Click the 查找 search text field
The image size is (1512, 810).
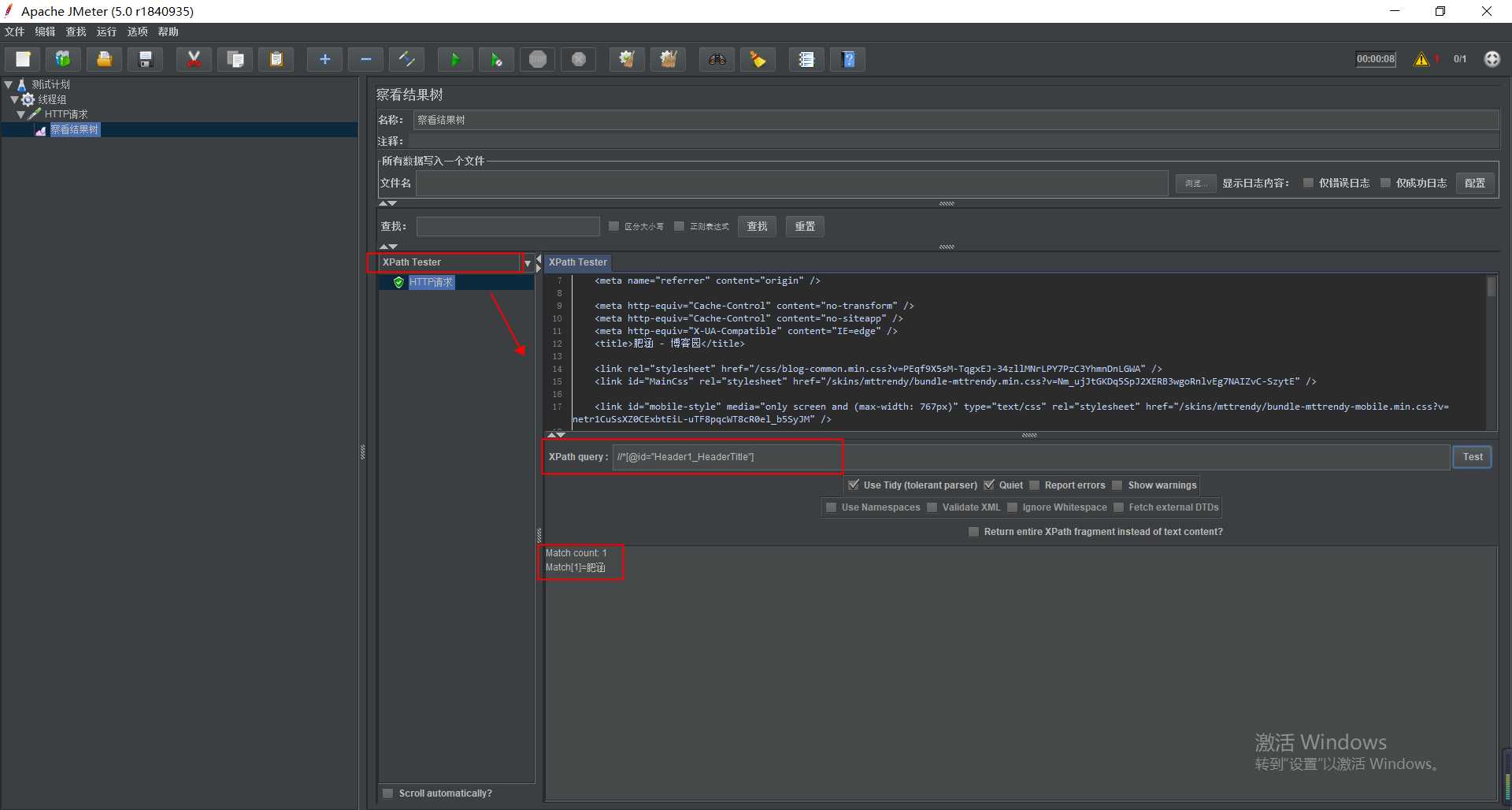point(508,226)
